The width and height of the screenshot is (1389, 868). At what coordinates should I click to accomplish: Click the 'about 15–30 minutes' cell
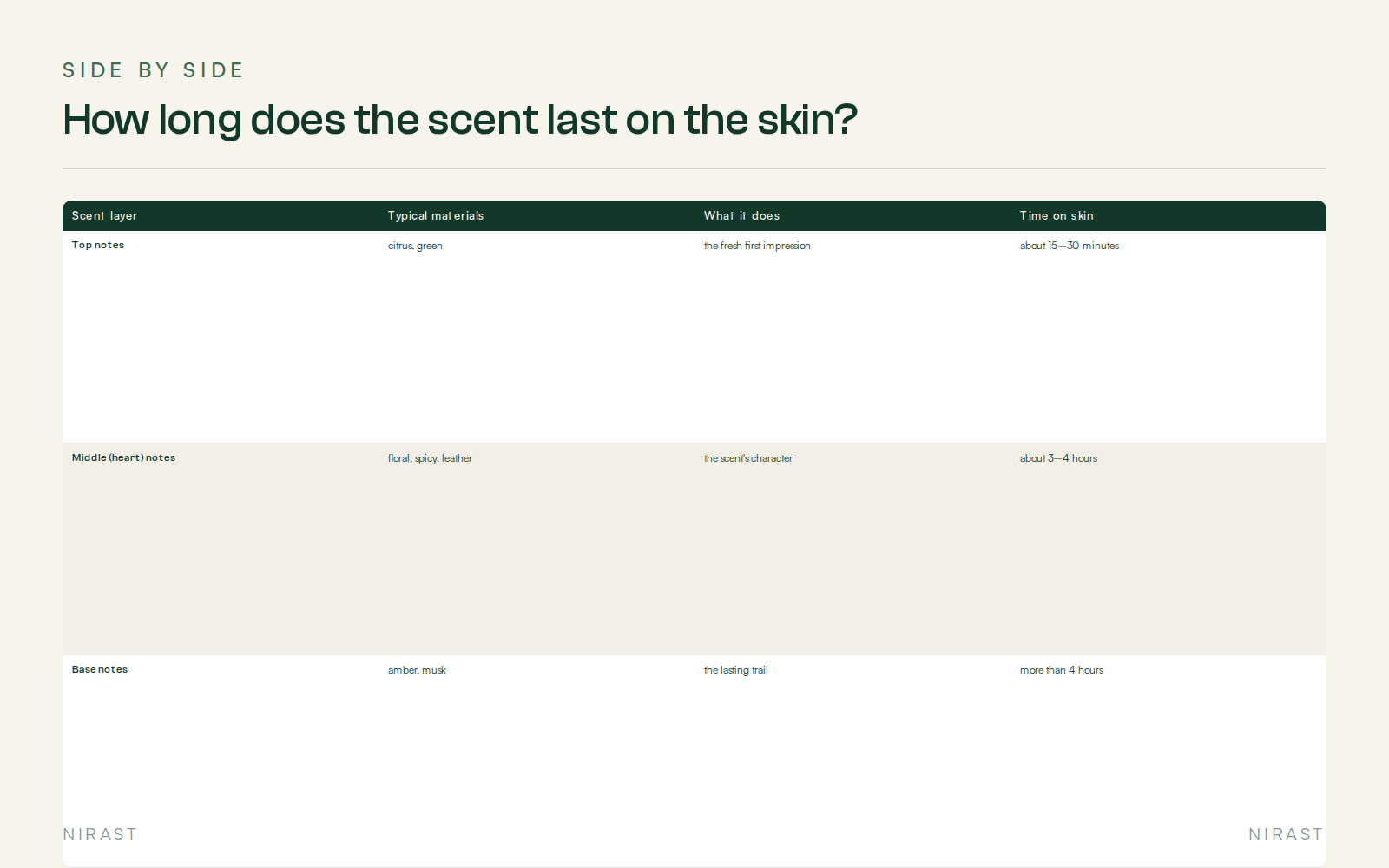pyautogui.click(x=1070, y=246)
